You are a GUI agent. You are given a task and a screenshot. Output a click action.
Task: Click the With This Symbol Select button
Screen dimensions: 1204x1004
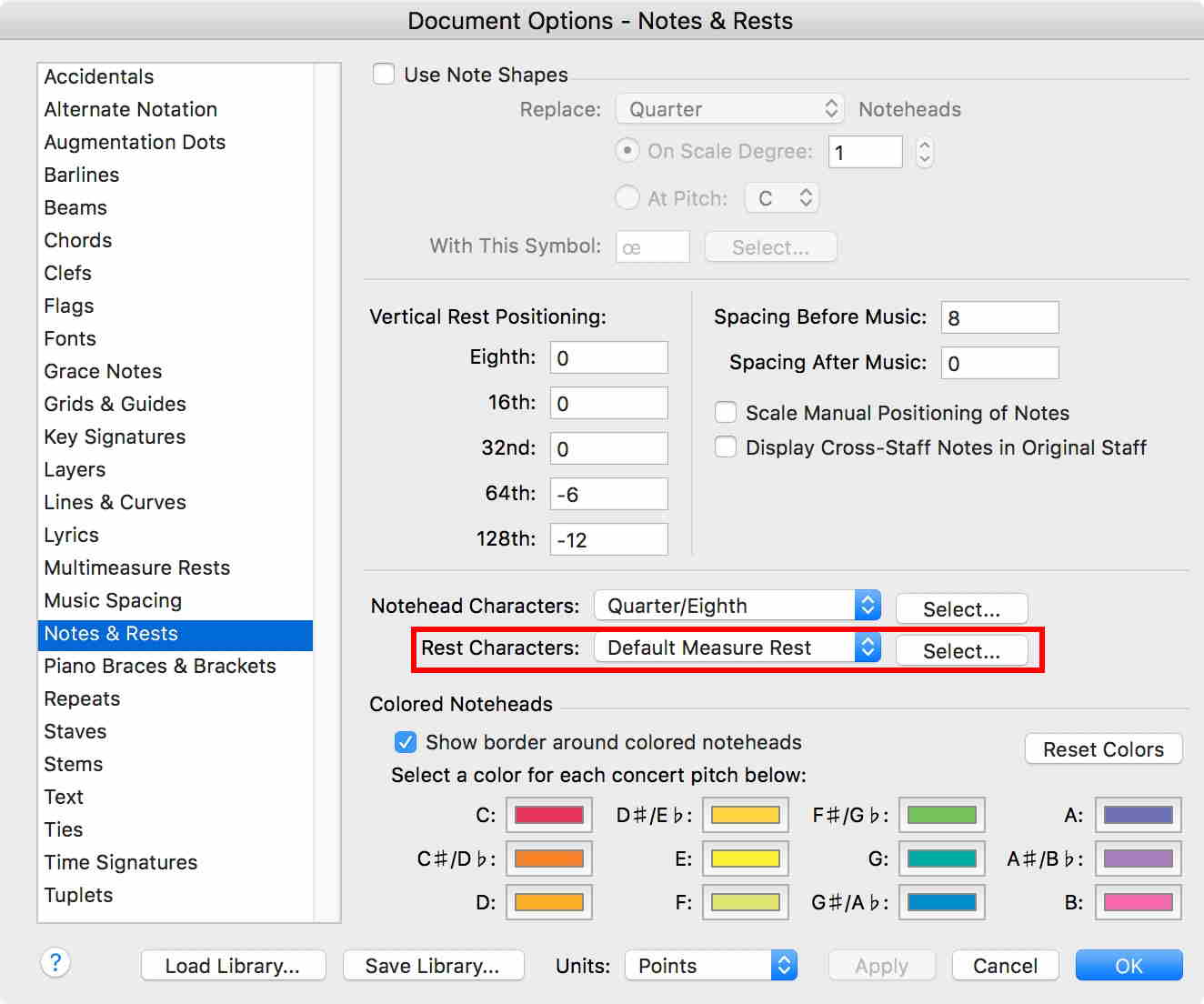click(771, 247)
